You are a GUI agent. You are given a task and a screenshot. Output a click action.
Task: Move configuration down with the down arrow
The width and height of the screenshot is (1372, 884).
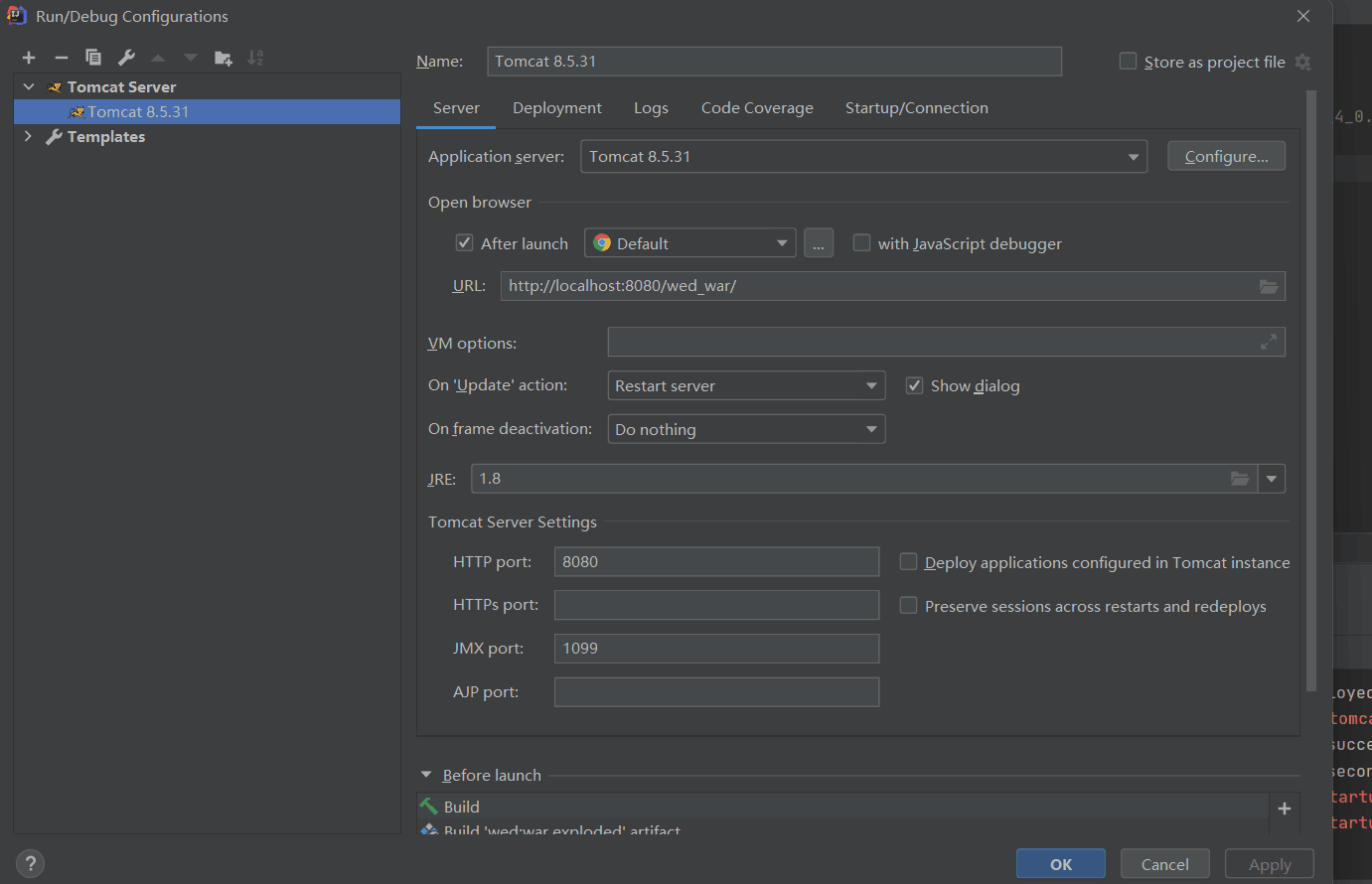tap(191, 58)
